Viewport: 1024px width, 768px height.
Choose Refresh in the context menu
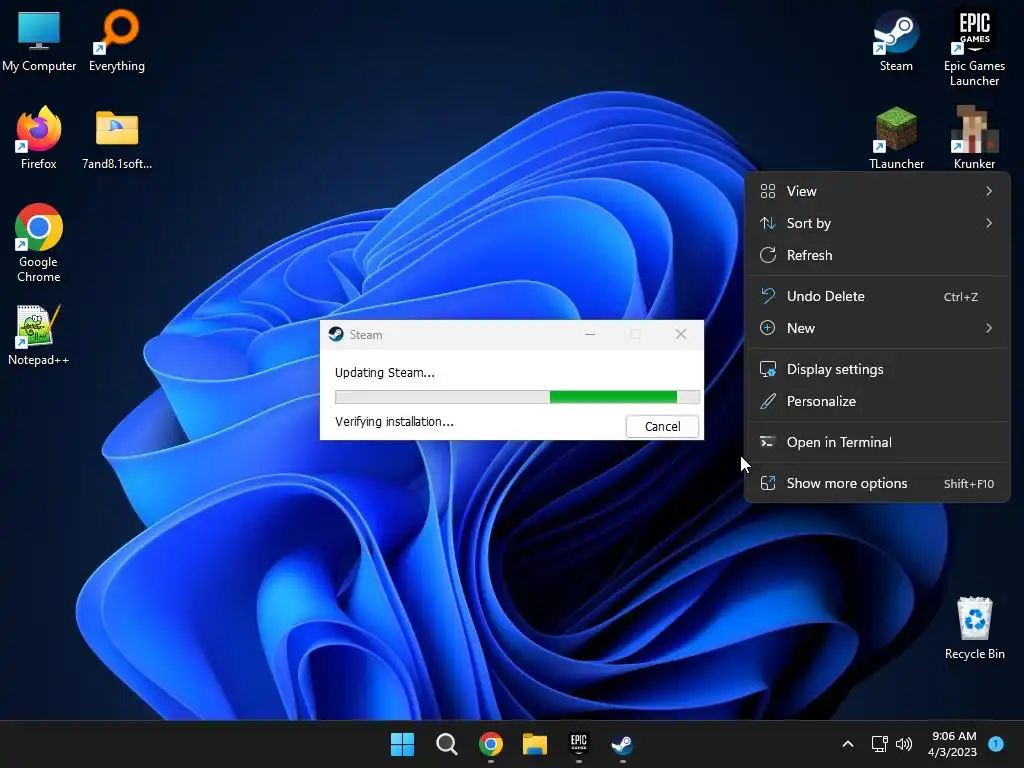click(877, 255)
